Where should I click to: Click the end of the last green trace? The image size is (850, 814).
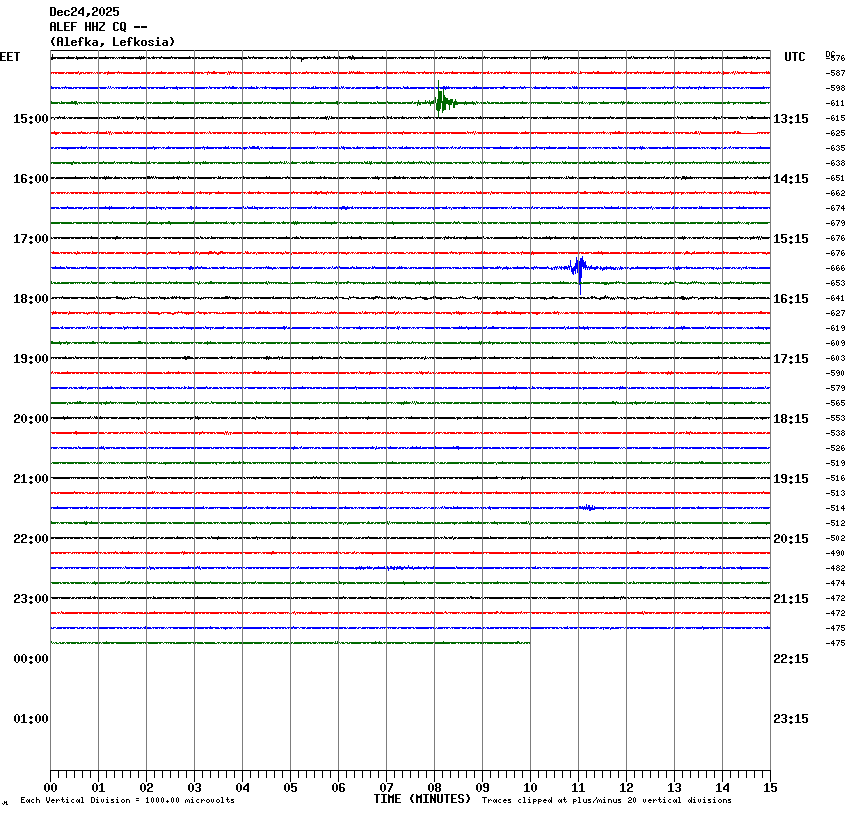click(x=529, y=643)
